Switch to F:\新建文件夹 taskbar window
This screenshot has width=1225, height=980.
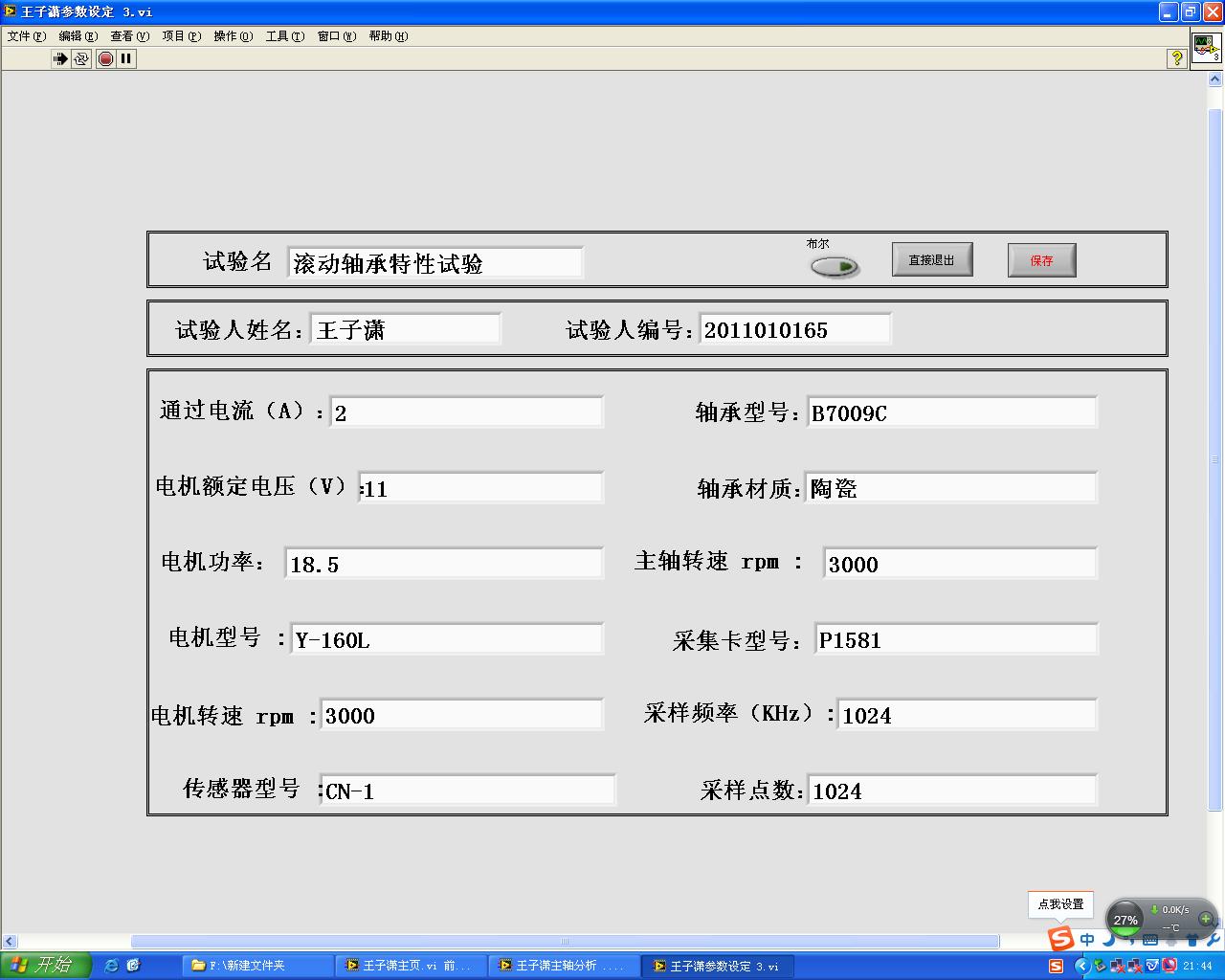tap(258, 966)
